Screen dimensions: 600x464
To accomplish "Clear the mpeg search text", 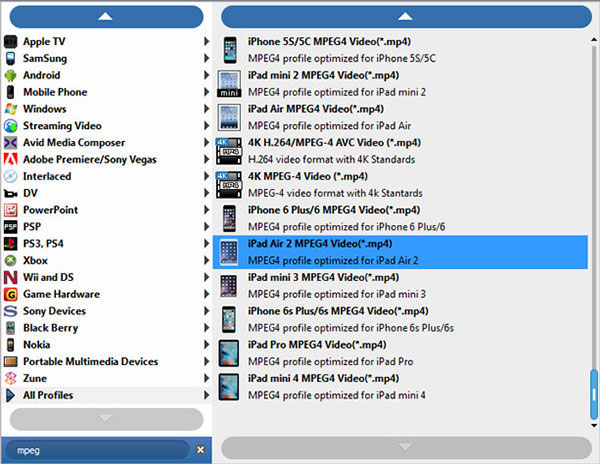I will point(199,450).
